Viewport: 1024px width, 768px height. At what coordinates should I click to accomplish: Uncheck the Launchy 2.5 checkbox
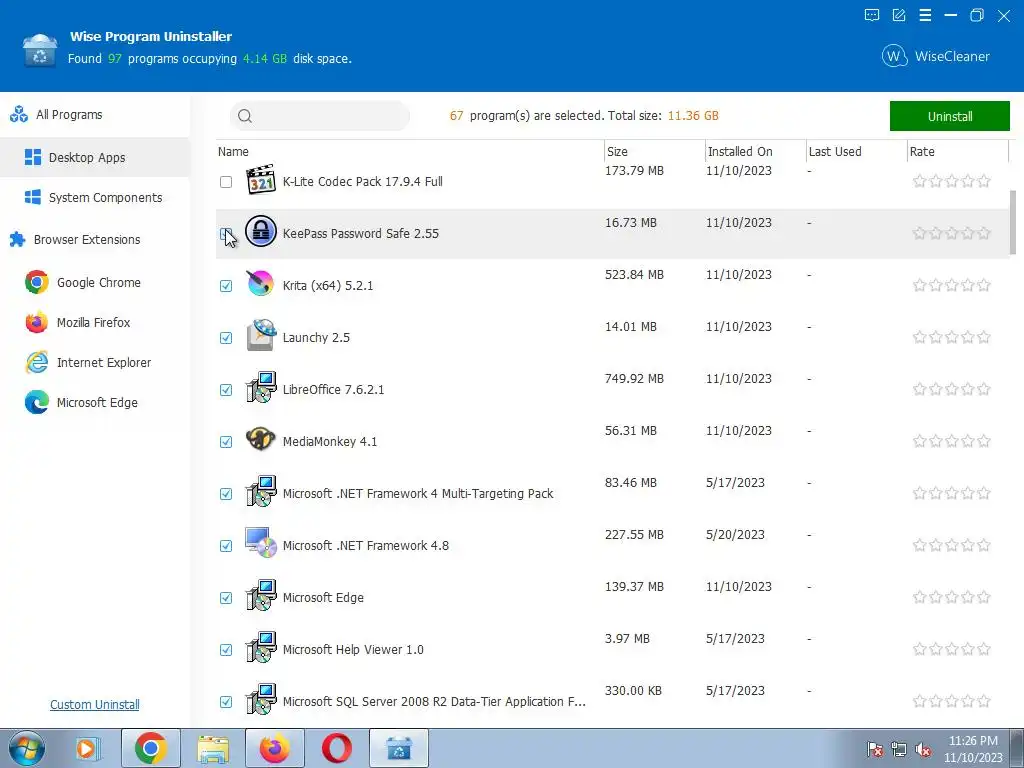pyautogui.click(x=226, y=338)
